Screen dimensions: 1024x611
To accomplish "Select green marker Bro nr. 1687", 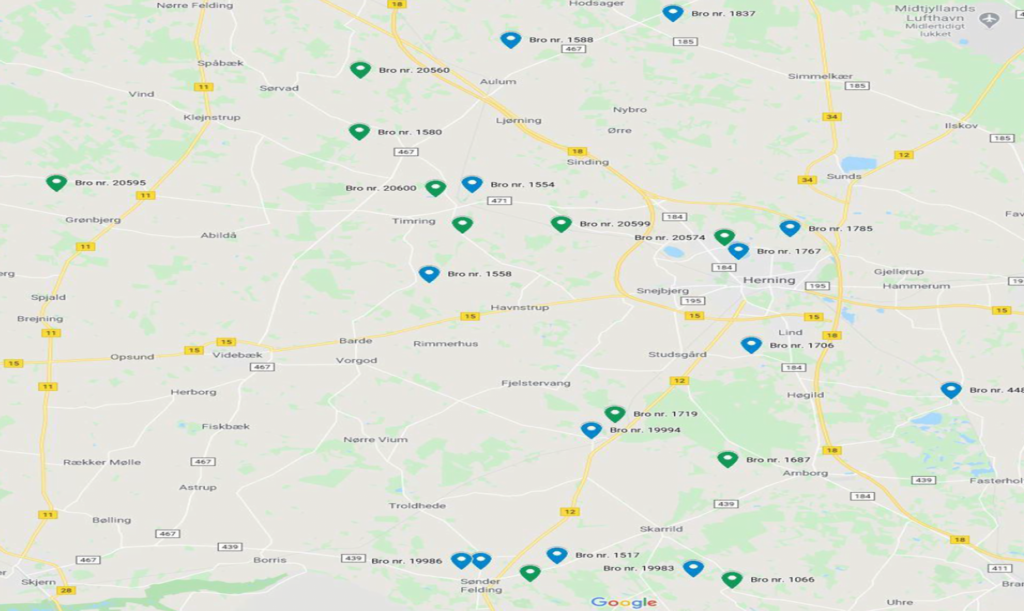I will pos(728,460).
